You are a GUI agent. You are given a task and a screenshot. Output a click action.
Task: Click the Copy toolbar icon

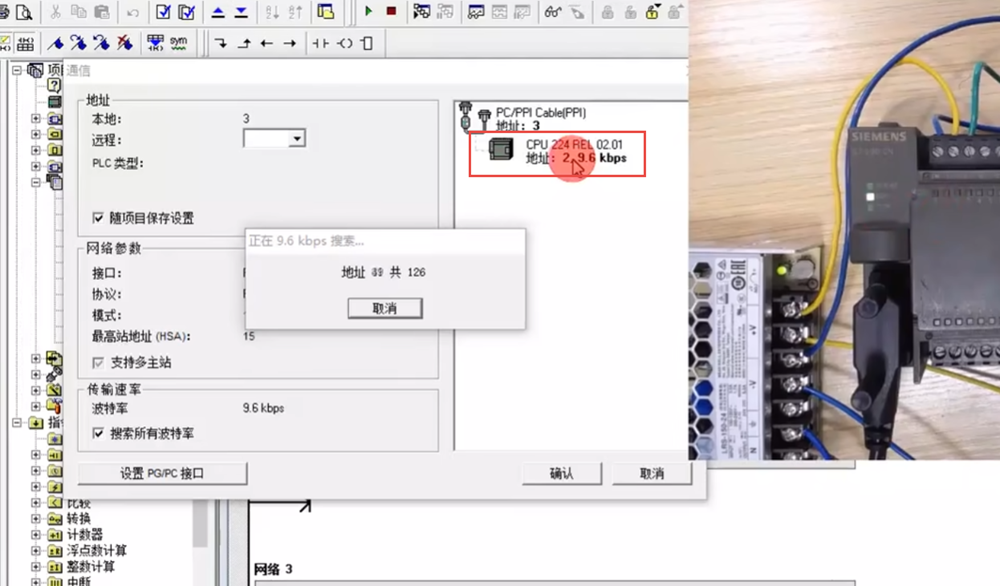click(x=78, y=12)
